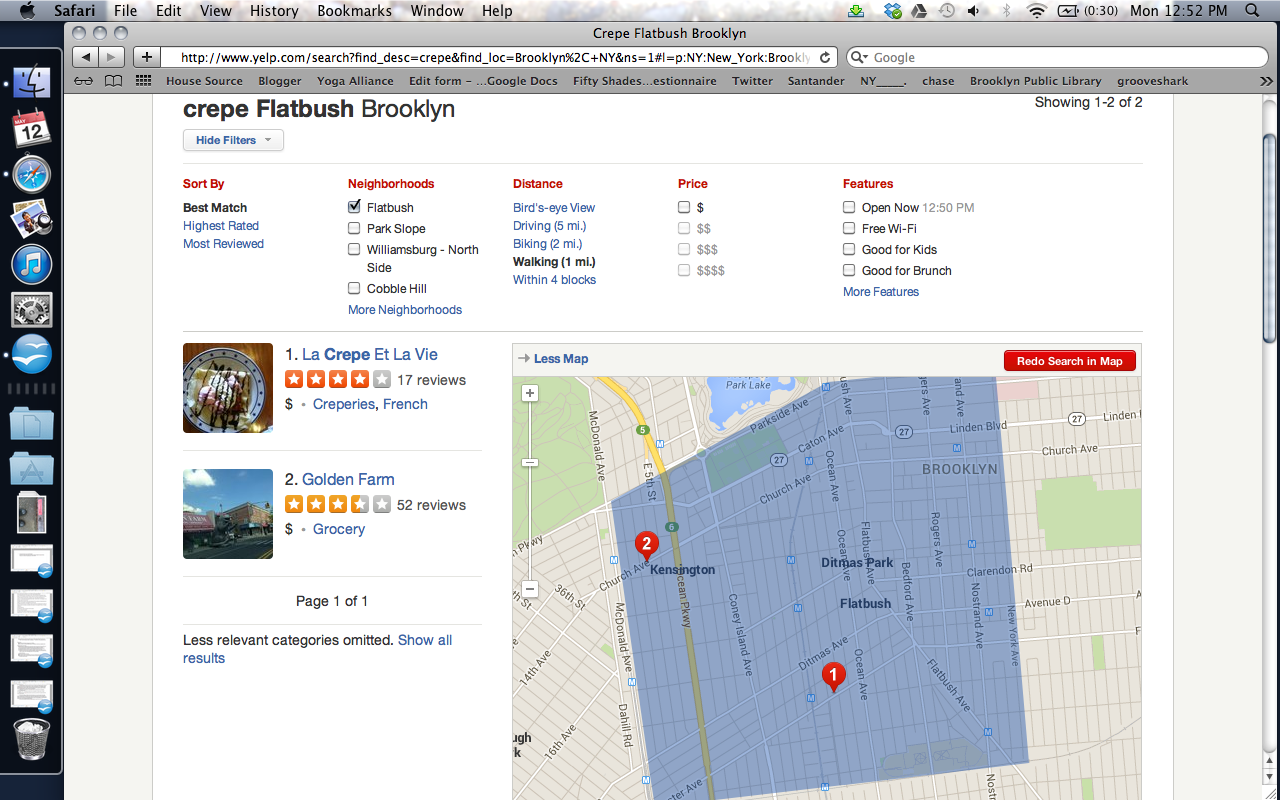Zoom out on the Yelp map

[530, 589]
